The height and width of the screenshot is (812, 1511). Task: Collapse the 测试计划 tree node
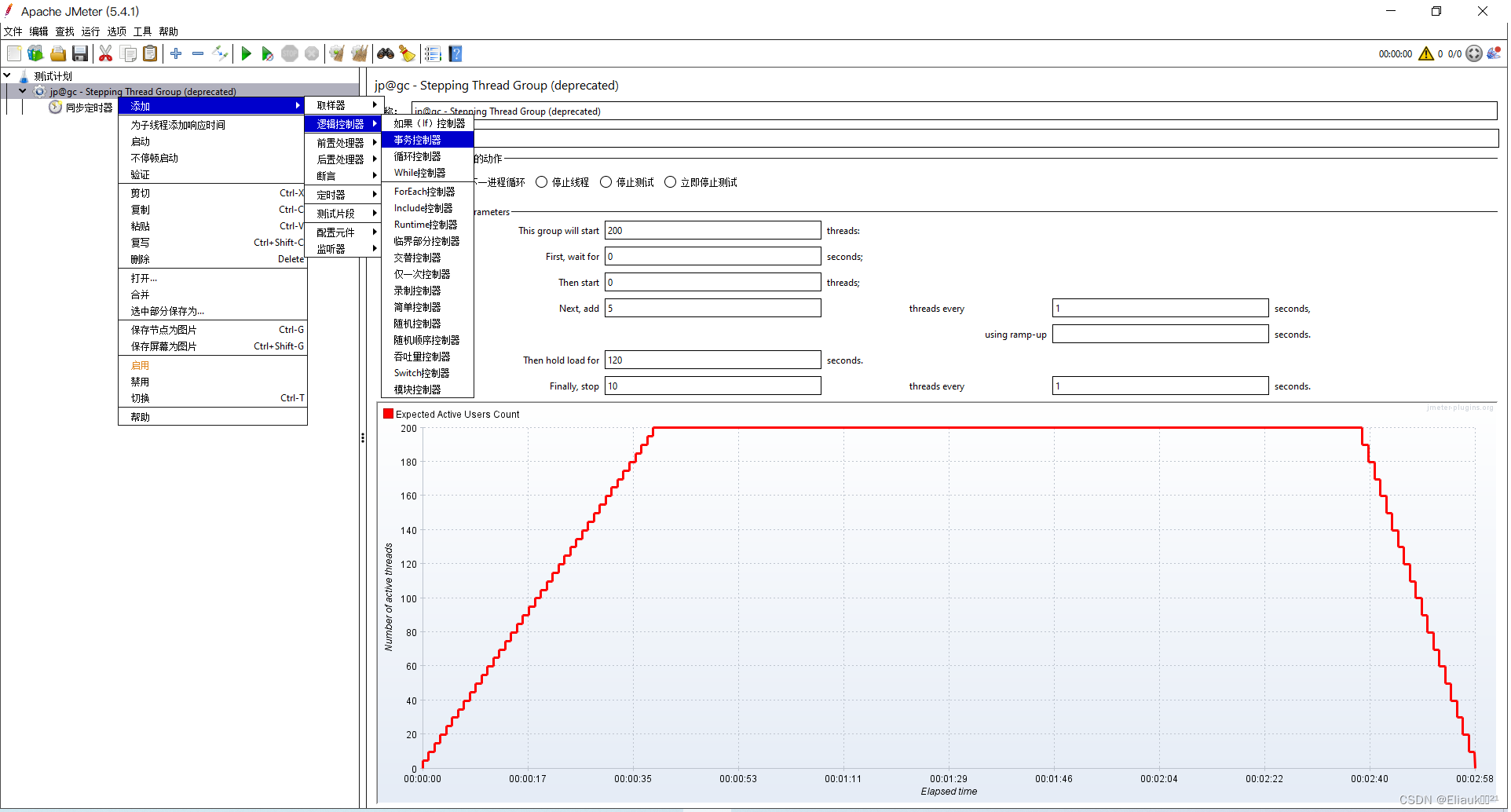pyautogui.click(x=7, y=75)
